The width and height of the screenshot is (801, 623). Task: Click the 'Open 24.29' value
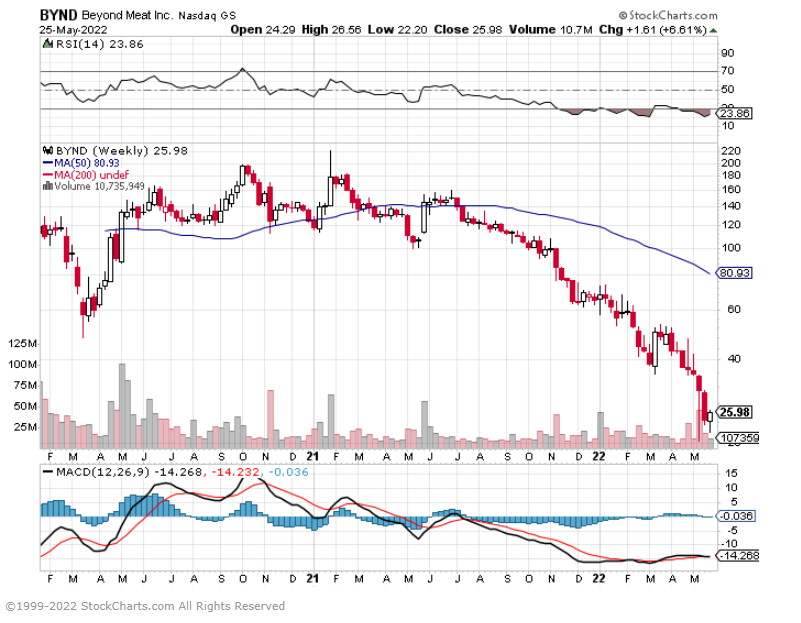coord(263,30)
